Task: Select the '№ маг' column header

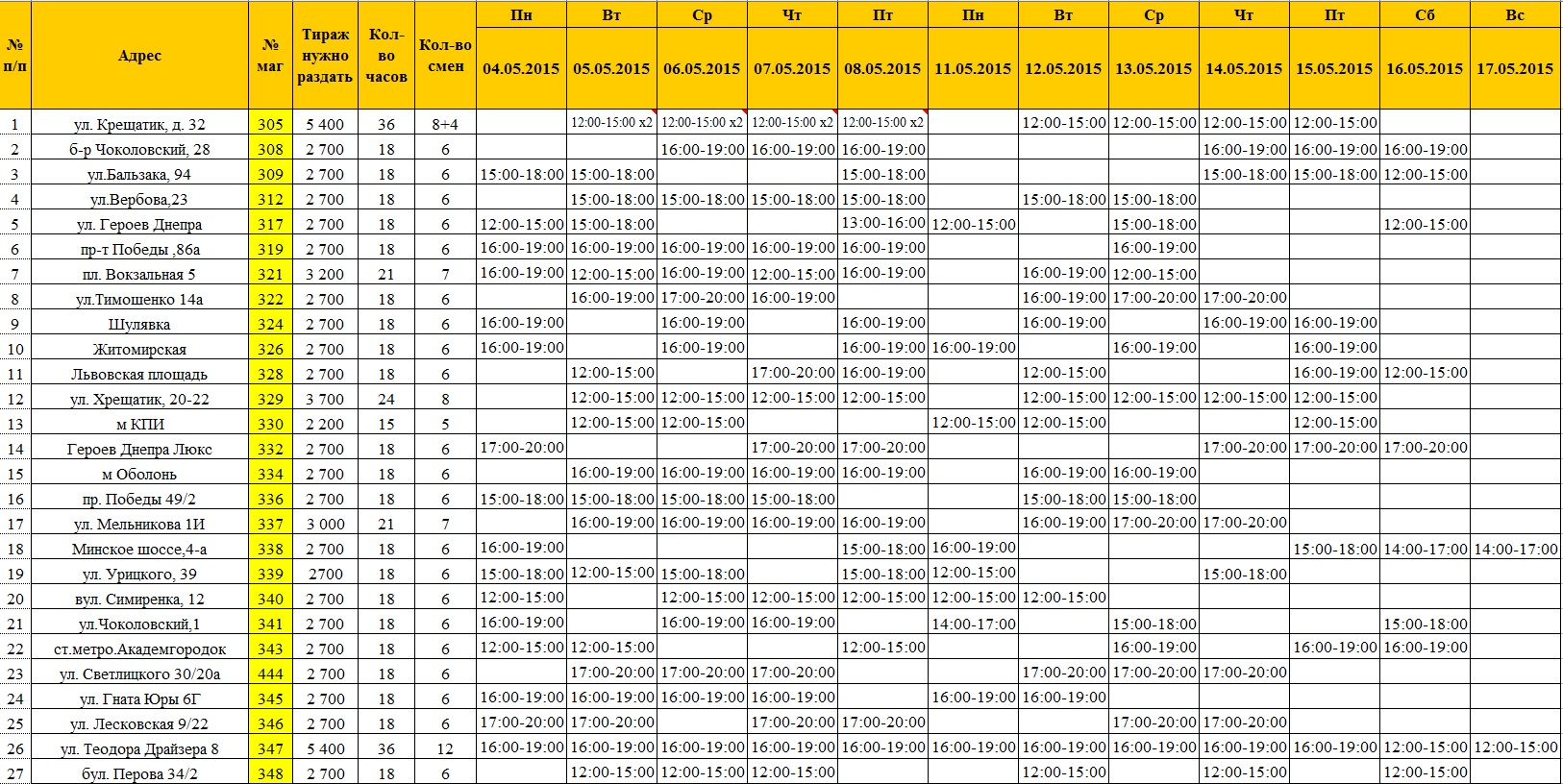Action: click(x=270, y=56)
